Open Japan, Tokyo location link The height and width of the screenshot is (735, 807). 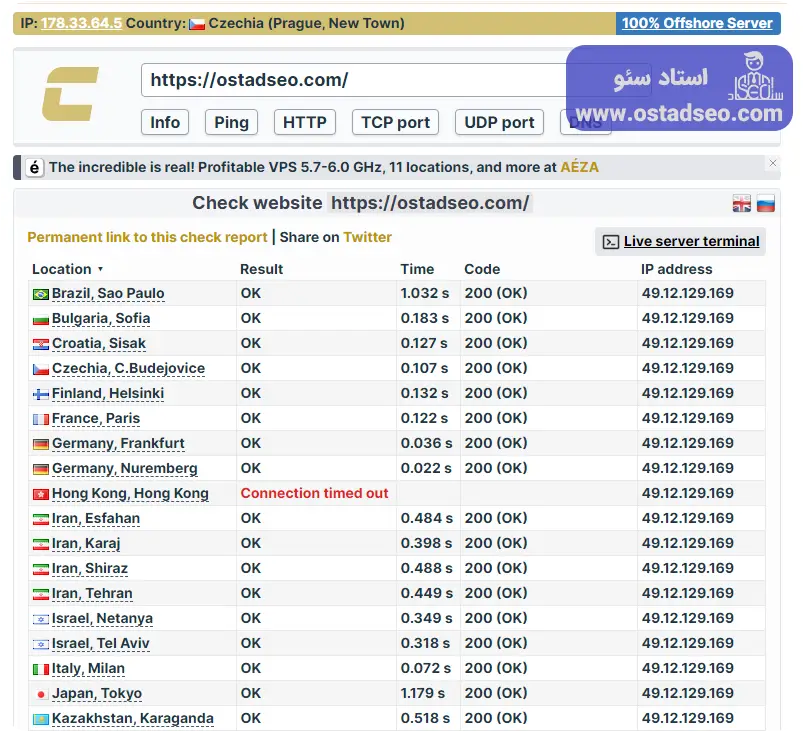click(97, 693)
